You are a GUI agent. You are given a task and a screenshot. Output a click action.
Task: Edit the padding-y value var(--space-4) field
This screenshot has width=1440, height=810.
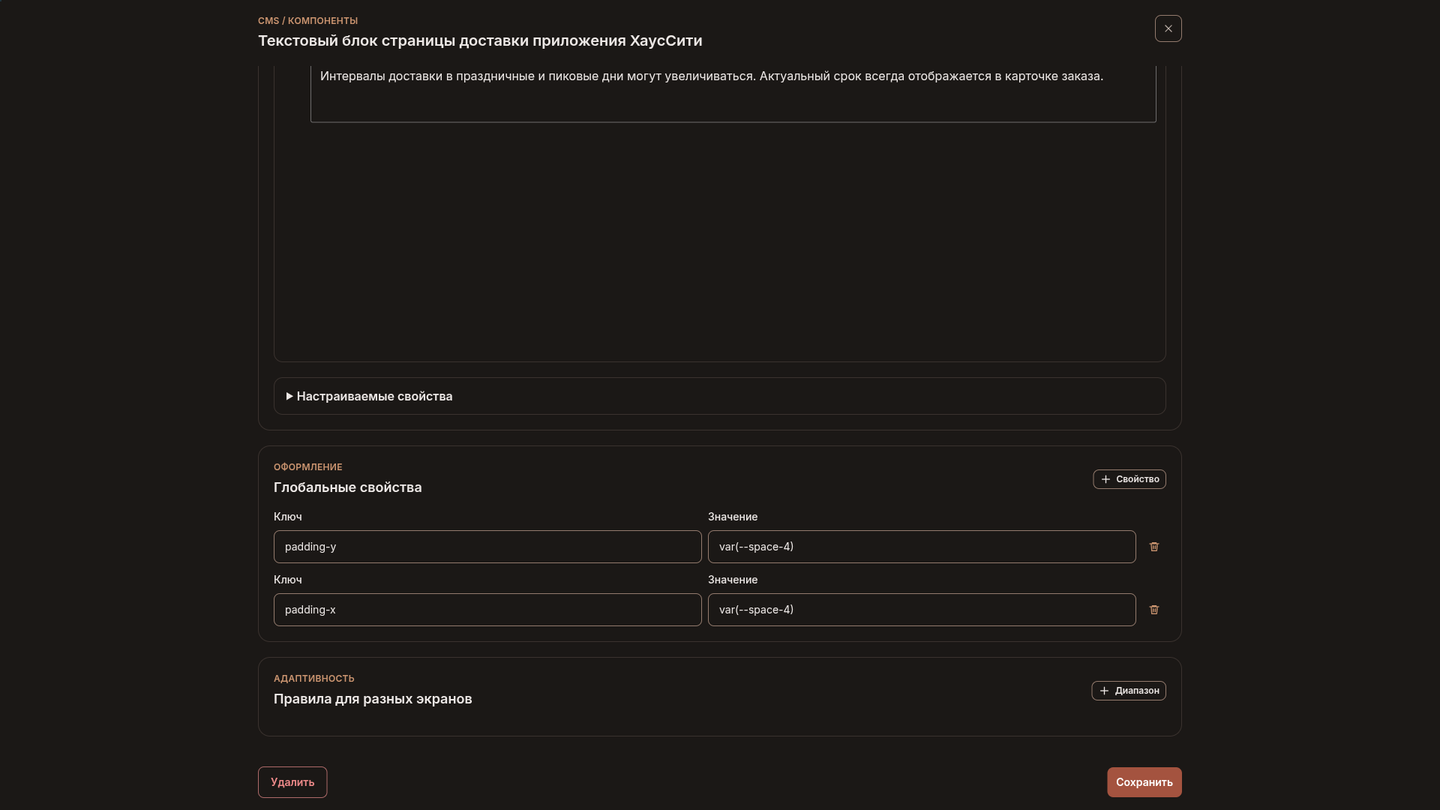coord(922,547)
